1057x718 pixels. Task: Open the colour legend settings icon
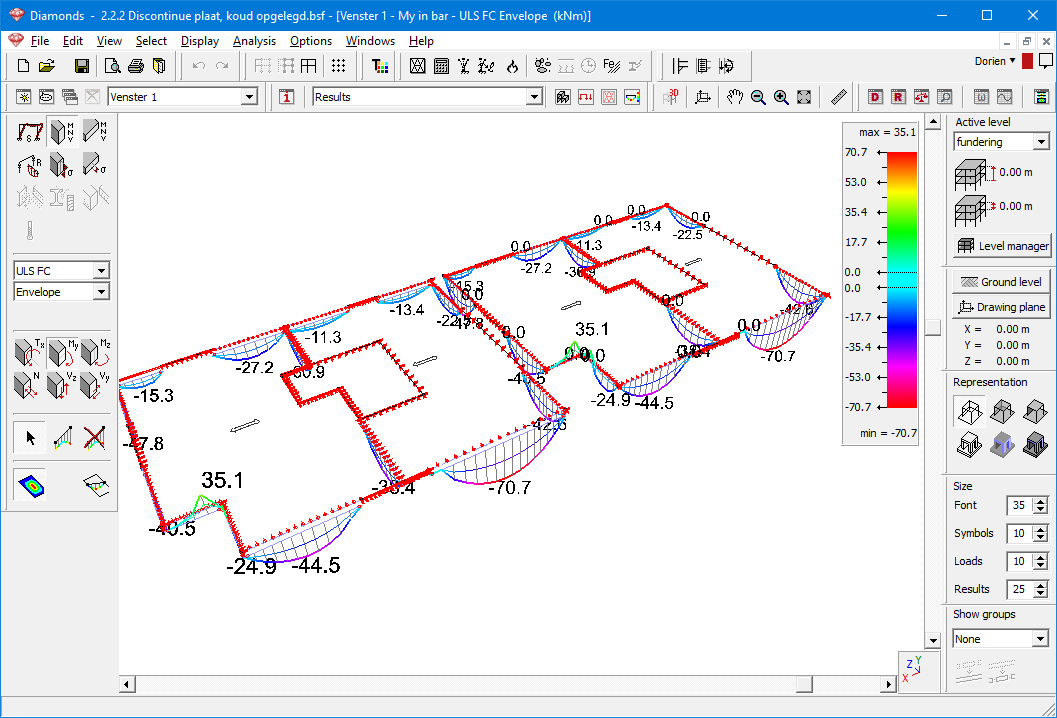pyautogui.click(x=1041, y=97)
